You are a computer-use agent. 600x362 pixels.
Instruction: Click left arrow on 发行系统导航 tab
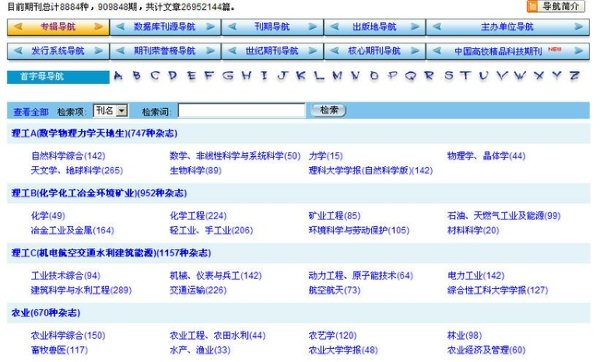pyautogui.click(x=18, y=51)
